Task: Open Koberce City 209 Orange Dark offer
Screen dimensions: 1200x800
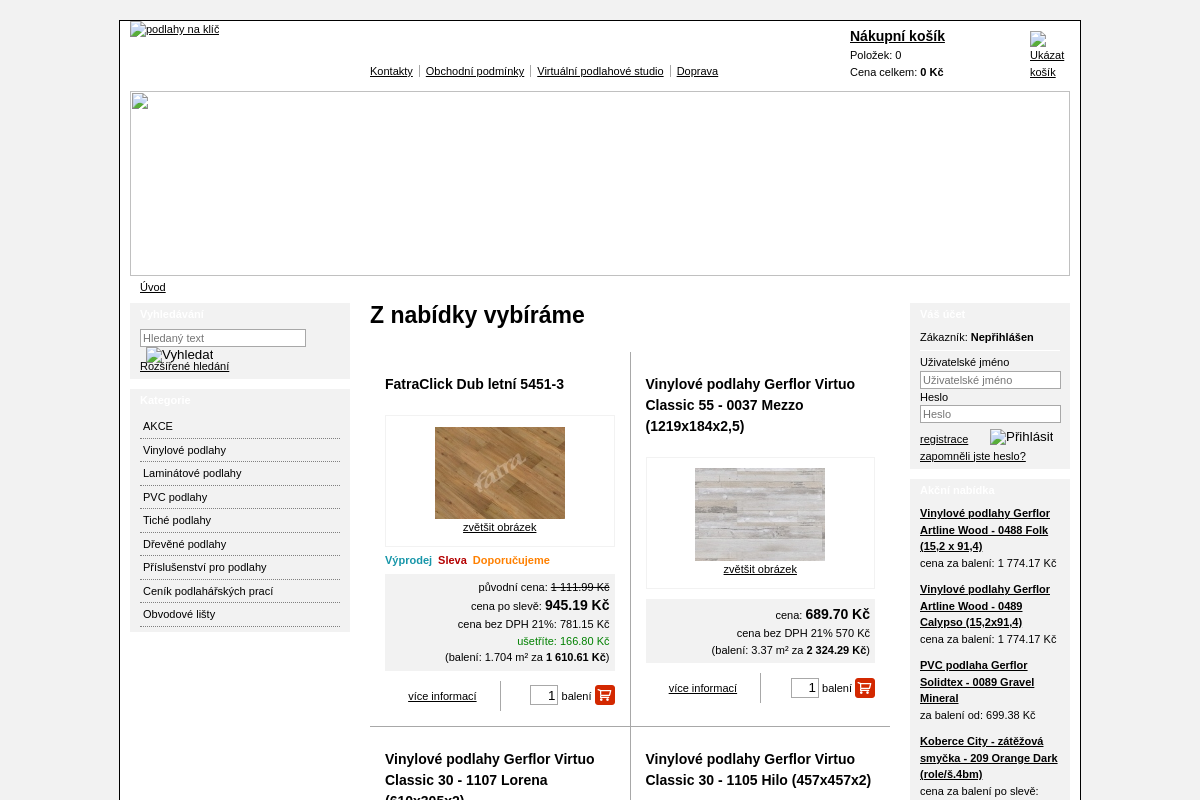Action: [988, 757]
